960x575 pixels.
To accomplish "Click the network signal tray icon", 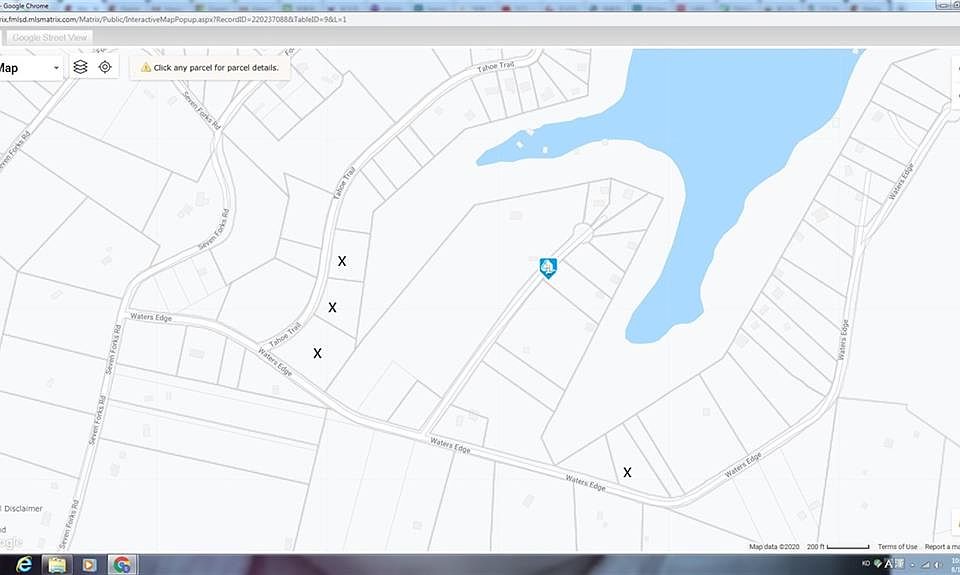I will 926,564.
